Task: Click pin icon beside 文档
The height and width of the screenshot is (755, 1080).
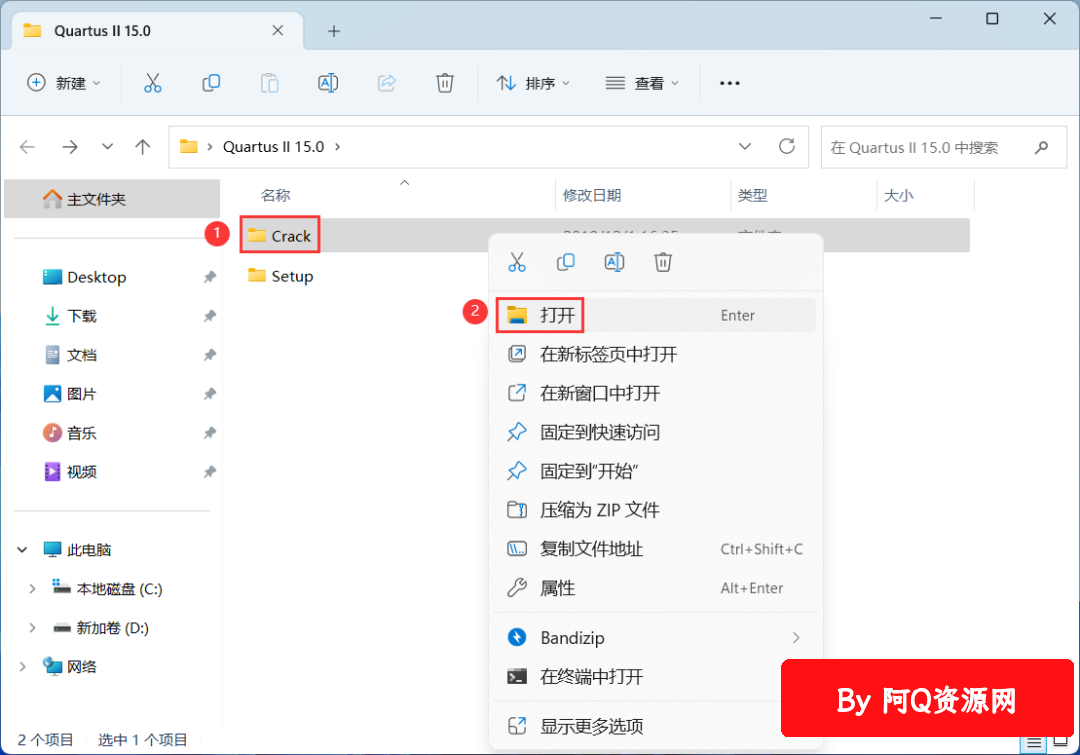Action: pyautogui.click(x=209, y=355)
